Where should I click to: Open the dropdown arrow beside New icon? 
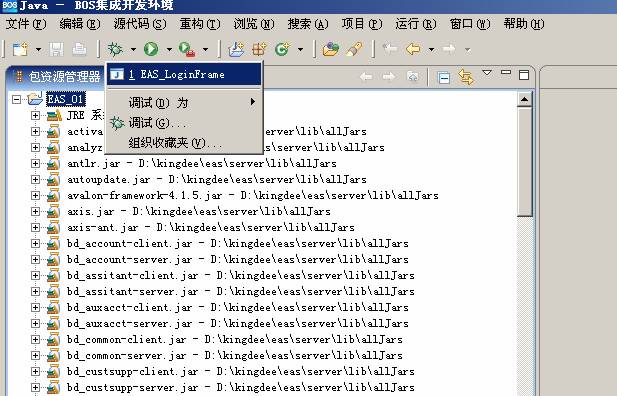pos(38,50)
